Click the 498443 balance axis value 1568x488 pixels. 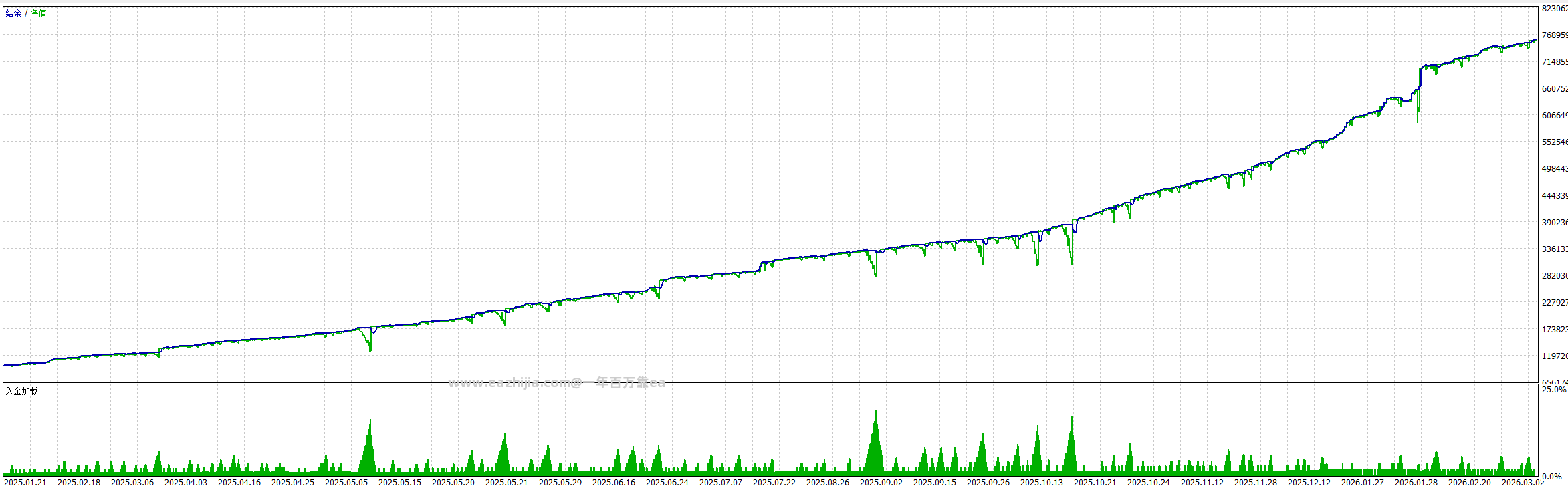tap(1555, 169)
